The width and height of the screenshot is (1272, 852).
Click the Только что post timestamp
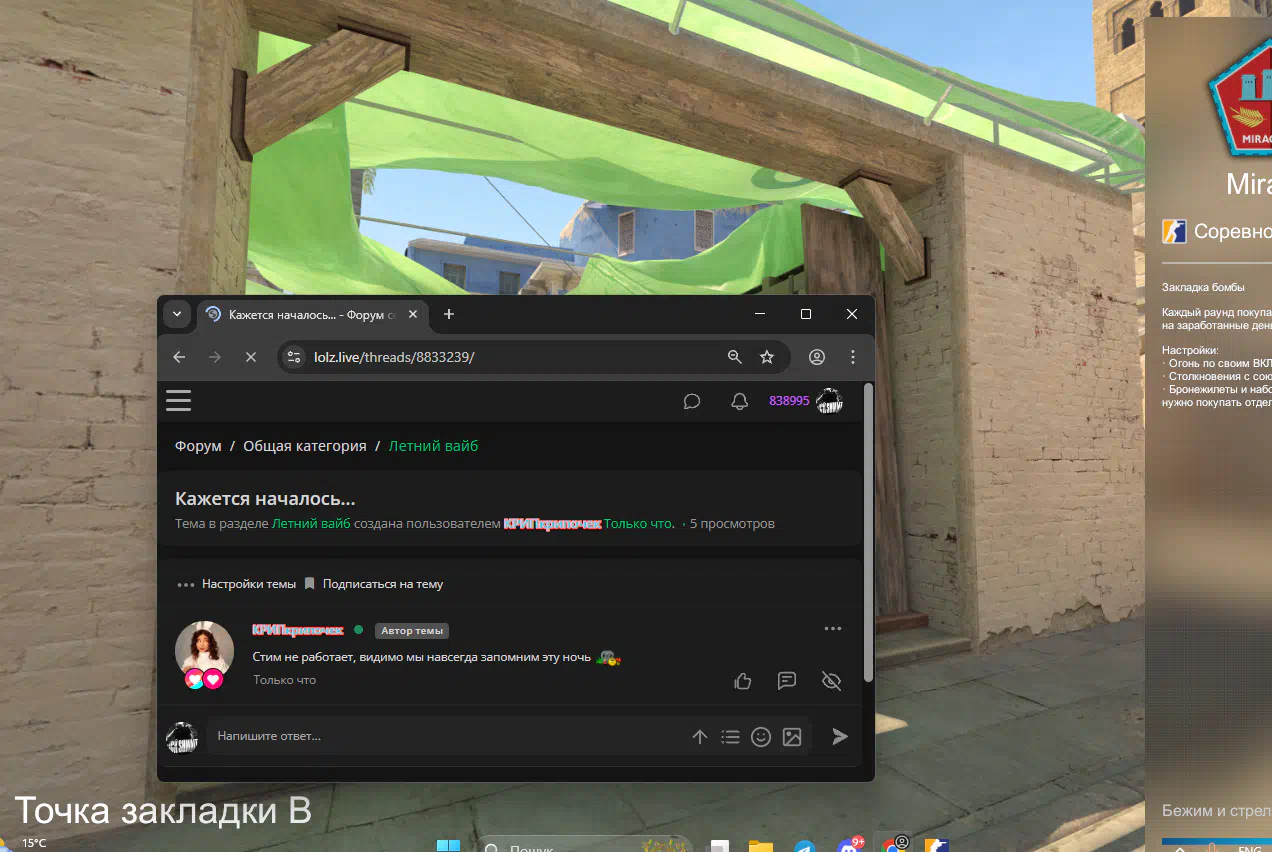(x=284, y=680)
